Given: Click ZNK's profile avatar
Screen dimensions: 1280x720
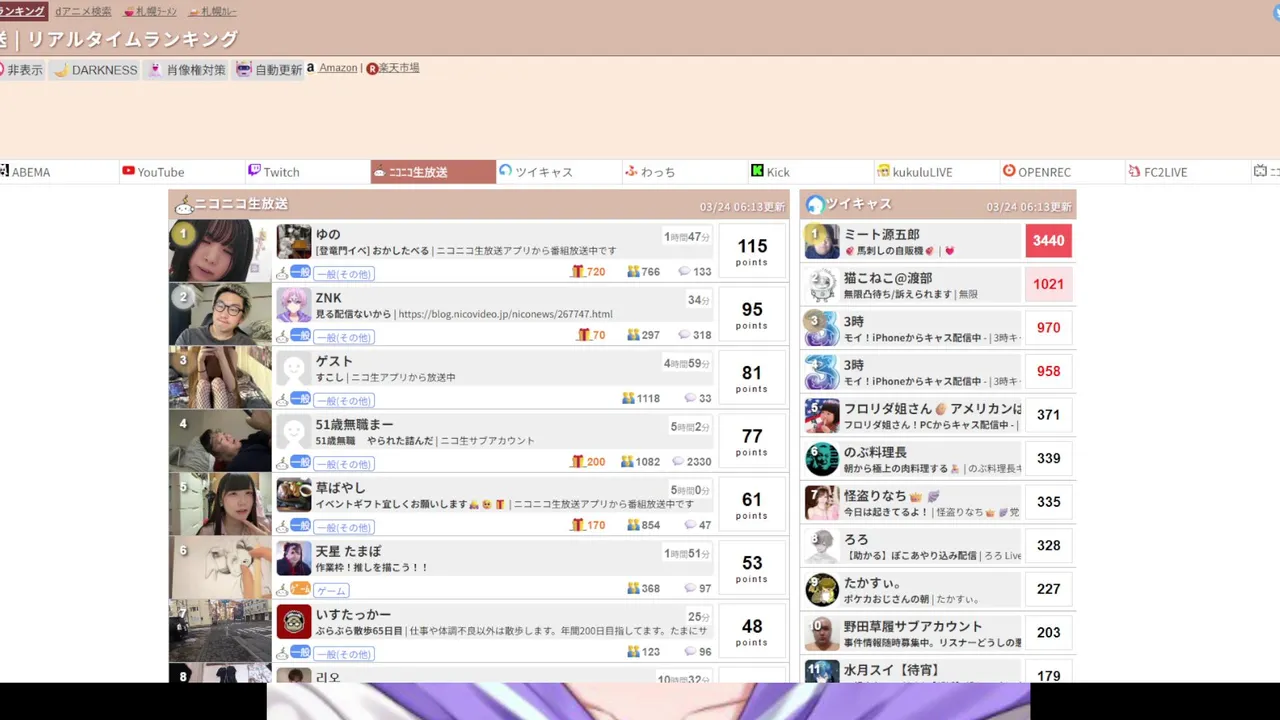Looking at the screenshot, I should coord(294,305).
